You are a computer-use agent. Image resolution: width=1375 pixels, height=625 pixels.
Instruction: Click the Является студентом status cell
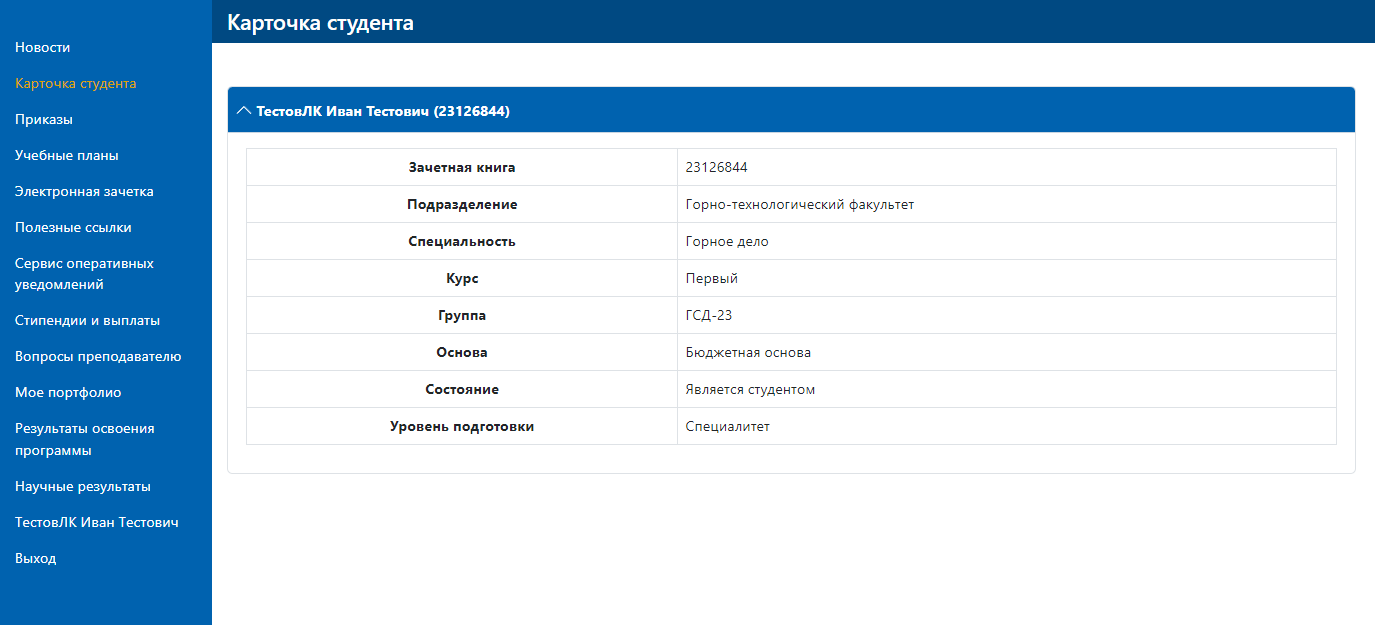click(x=750, y=389)
